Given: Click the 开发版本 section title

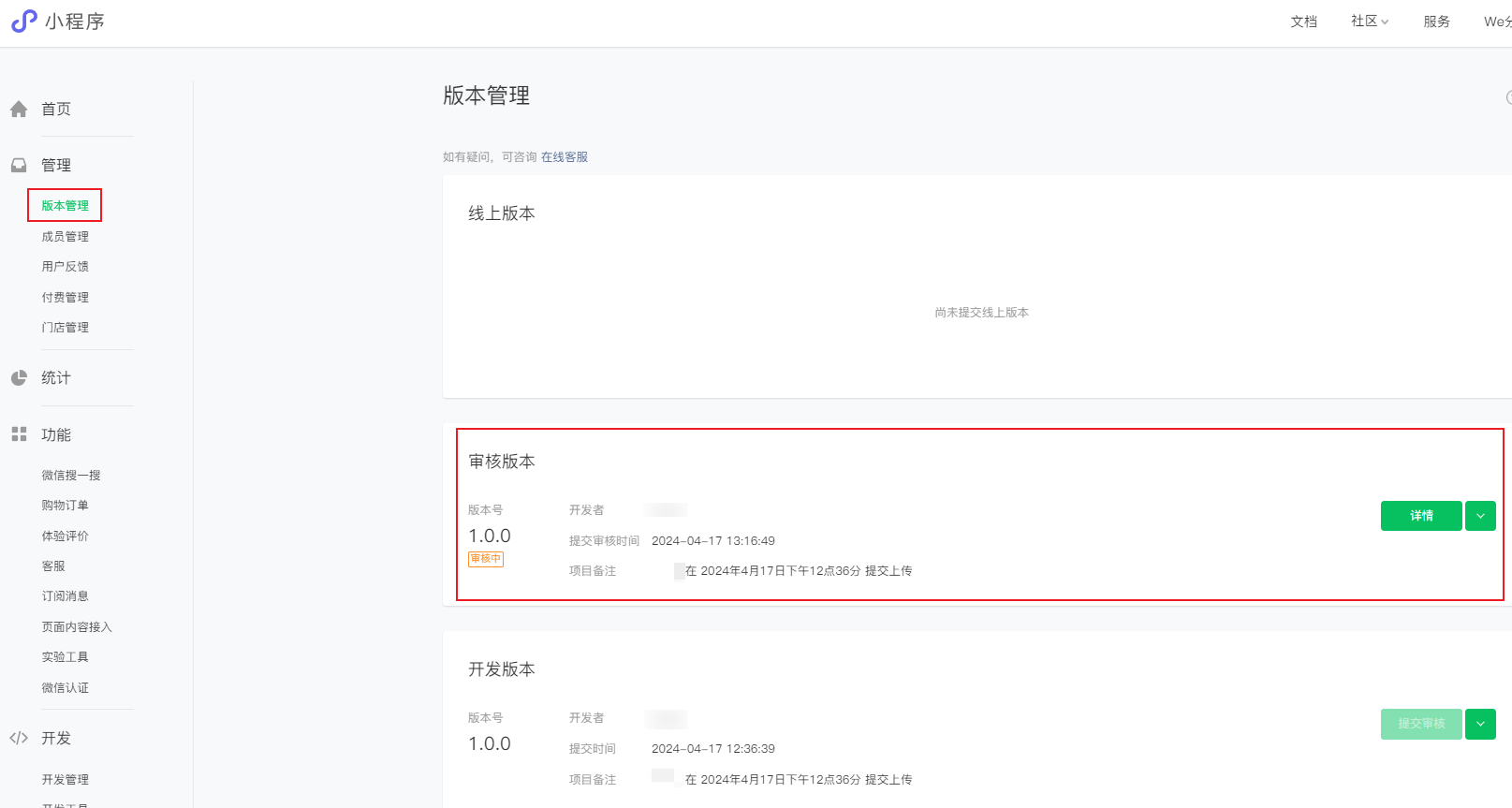Looking at the screenshot, I should 502,669.
